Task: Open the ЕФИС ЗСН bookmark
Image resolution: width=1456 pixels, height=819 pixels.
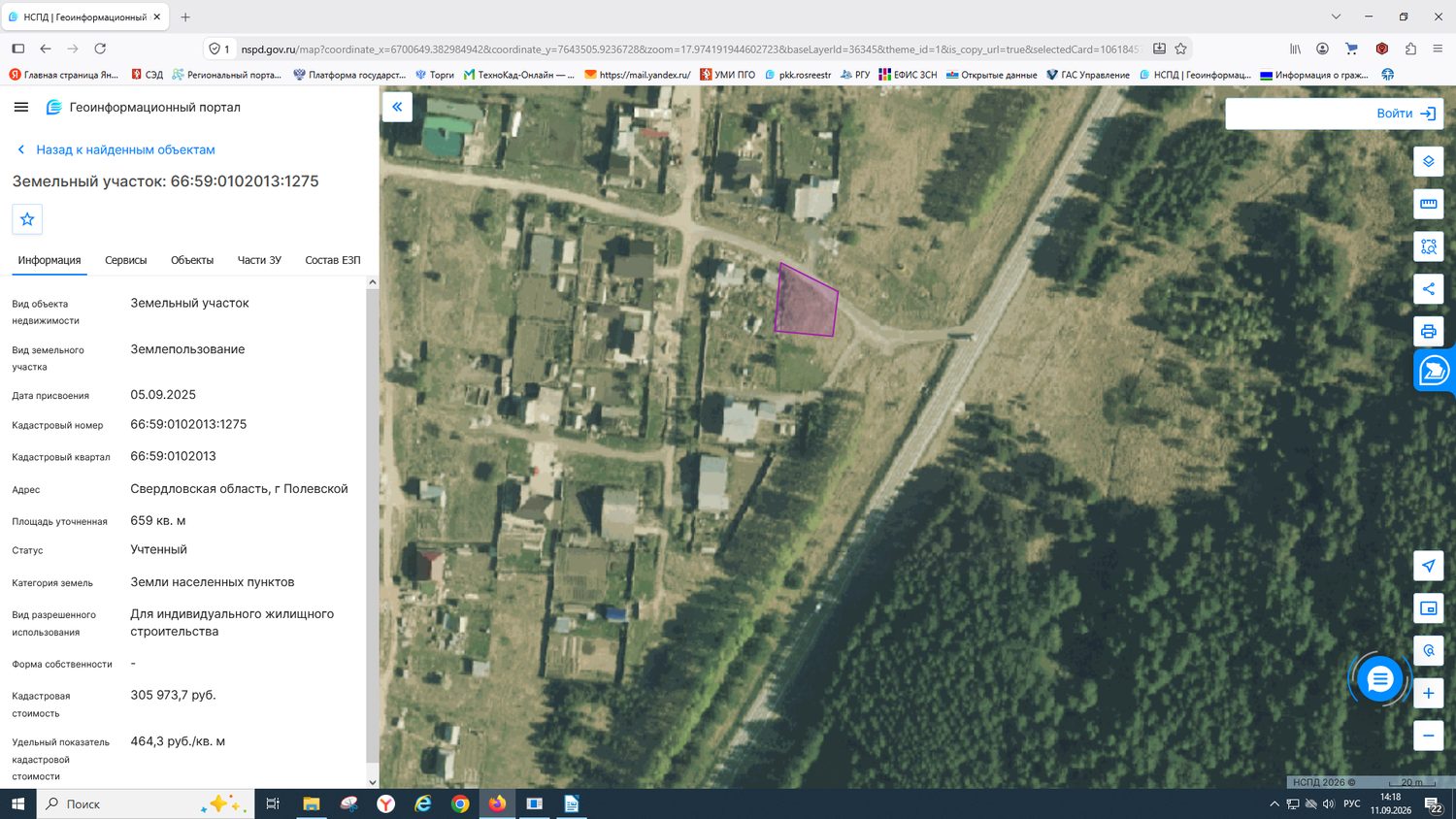Action: pos(908,75)
